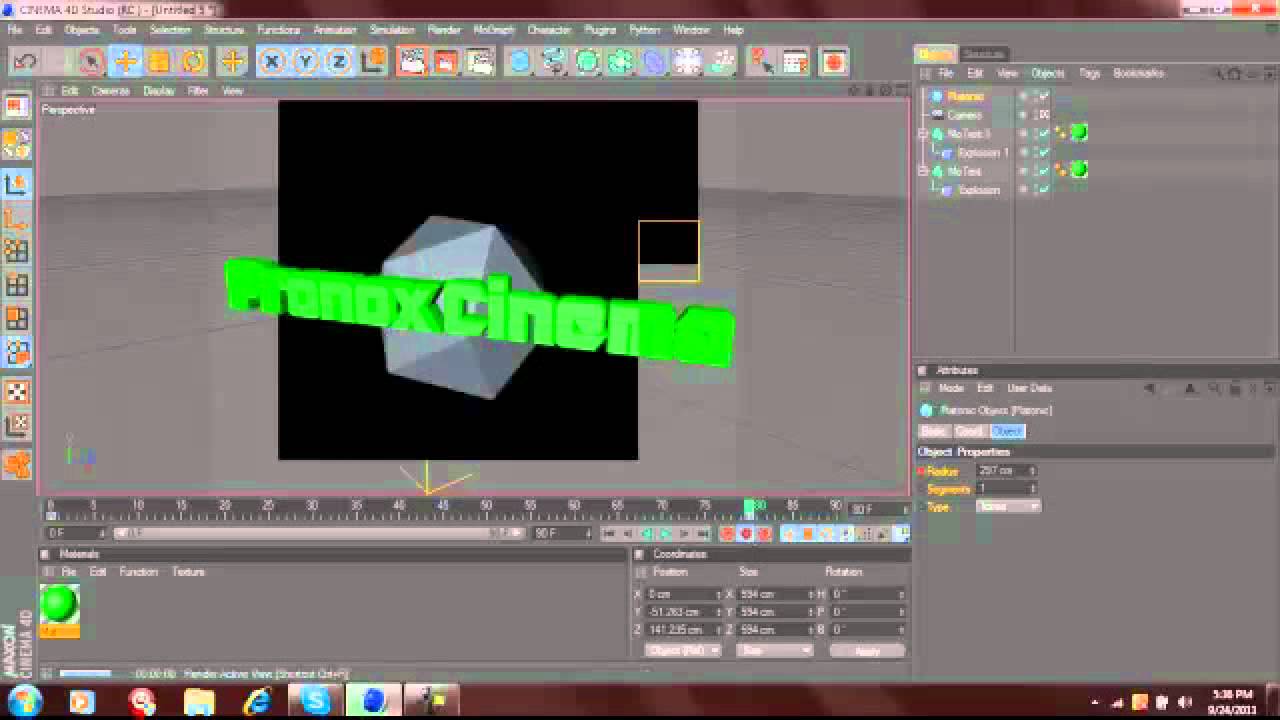Open the deformer objects icon
1280x720 pixels.
click(x=654, y=62)
